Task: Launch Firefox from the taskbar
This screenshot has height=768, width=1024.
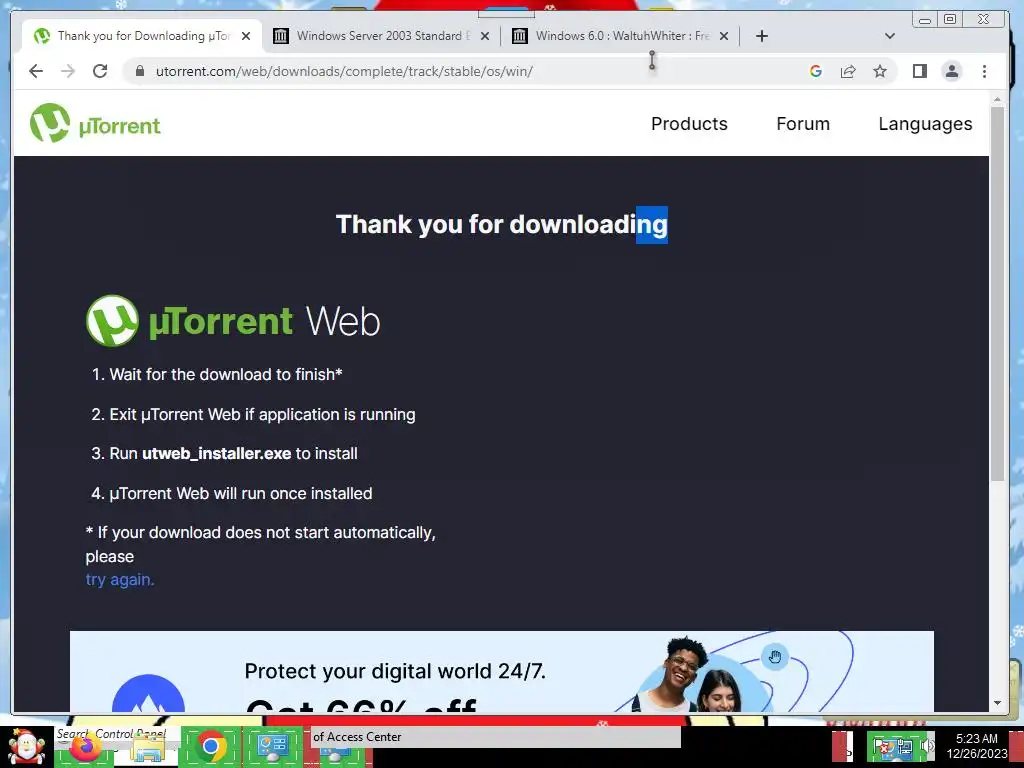Action: (x=85, y=748)
